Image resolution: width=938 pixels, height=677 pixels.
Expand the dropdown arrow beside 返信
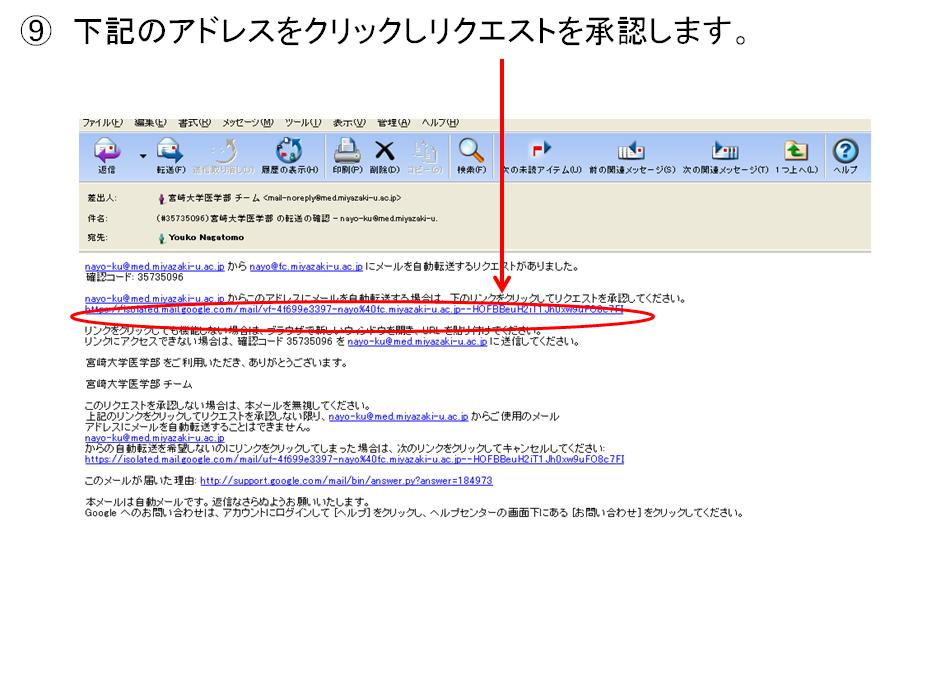click(143, 153)
